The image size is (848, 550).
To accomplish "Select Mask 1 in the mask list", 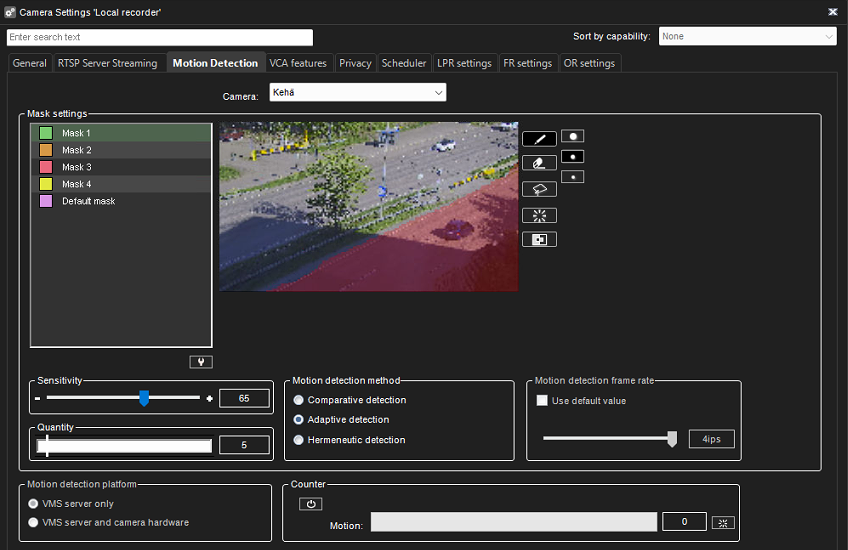I will (x=121, y=133).
